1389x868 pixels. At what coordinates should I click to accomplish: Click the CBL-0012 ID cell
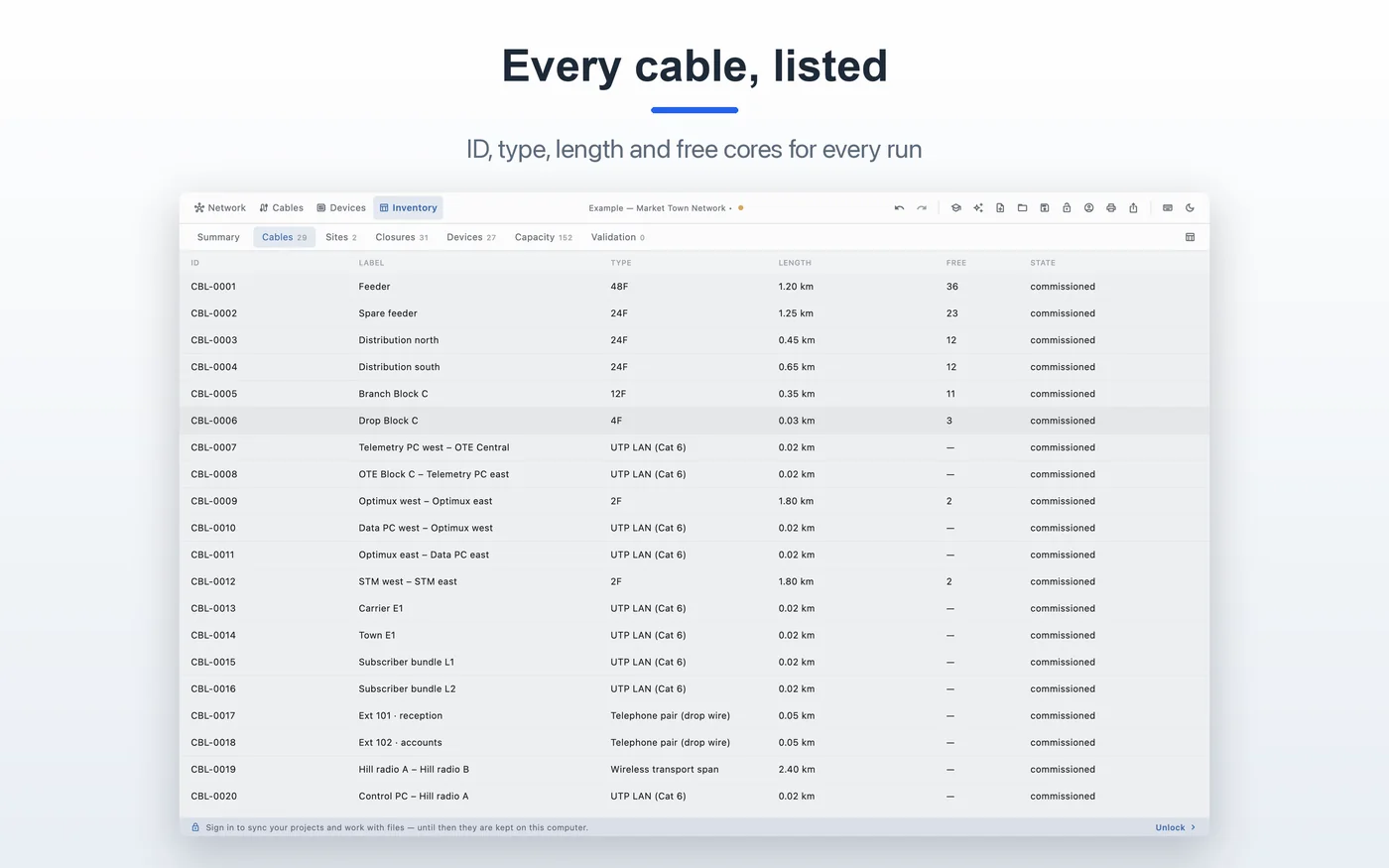[213, 582]
